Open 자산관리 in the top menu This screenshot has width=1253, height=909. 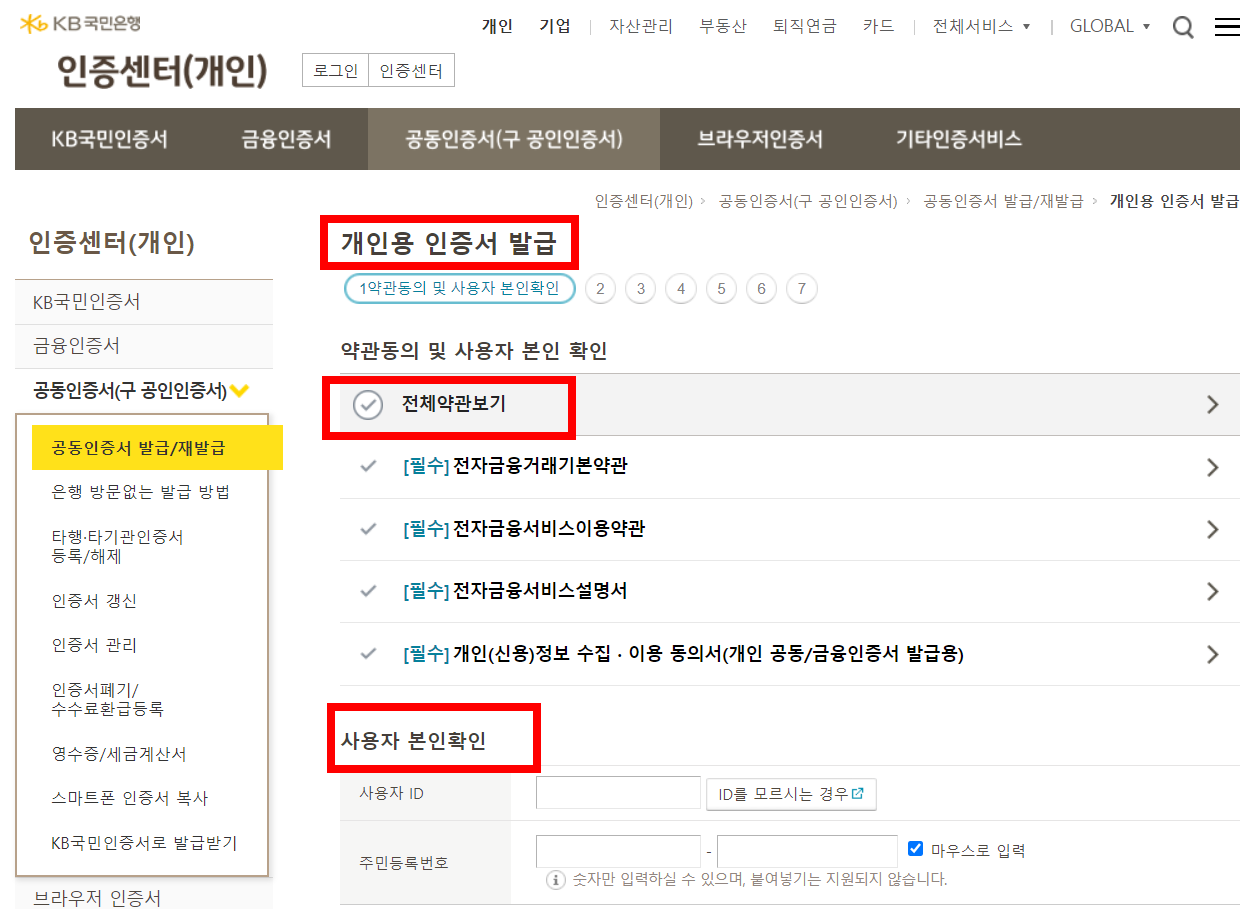pyautogui.click(x=641, y=26)
